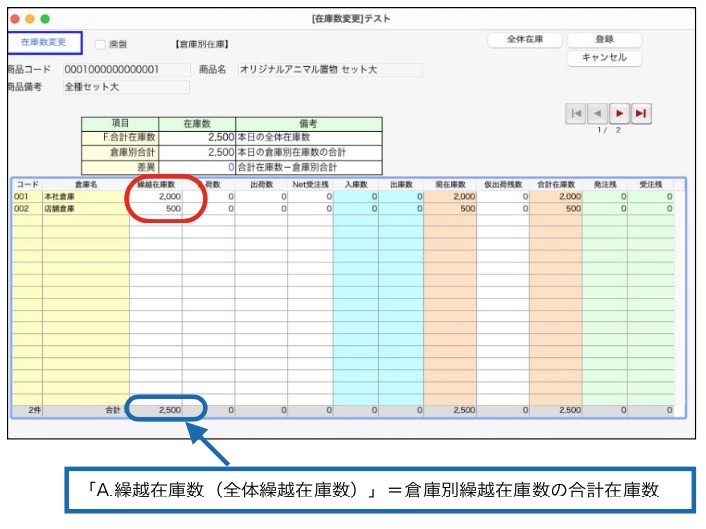The image size is (706, 529).
Task: Toggle the checkbox beside 在庫数変更
Action: tap(100, 45)
